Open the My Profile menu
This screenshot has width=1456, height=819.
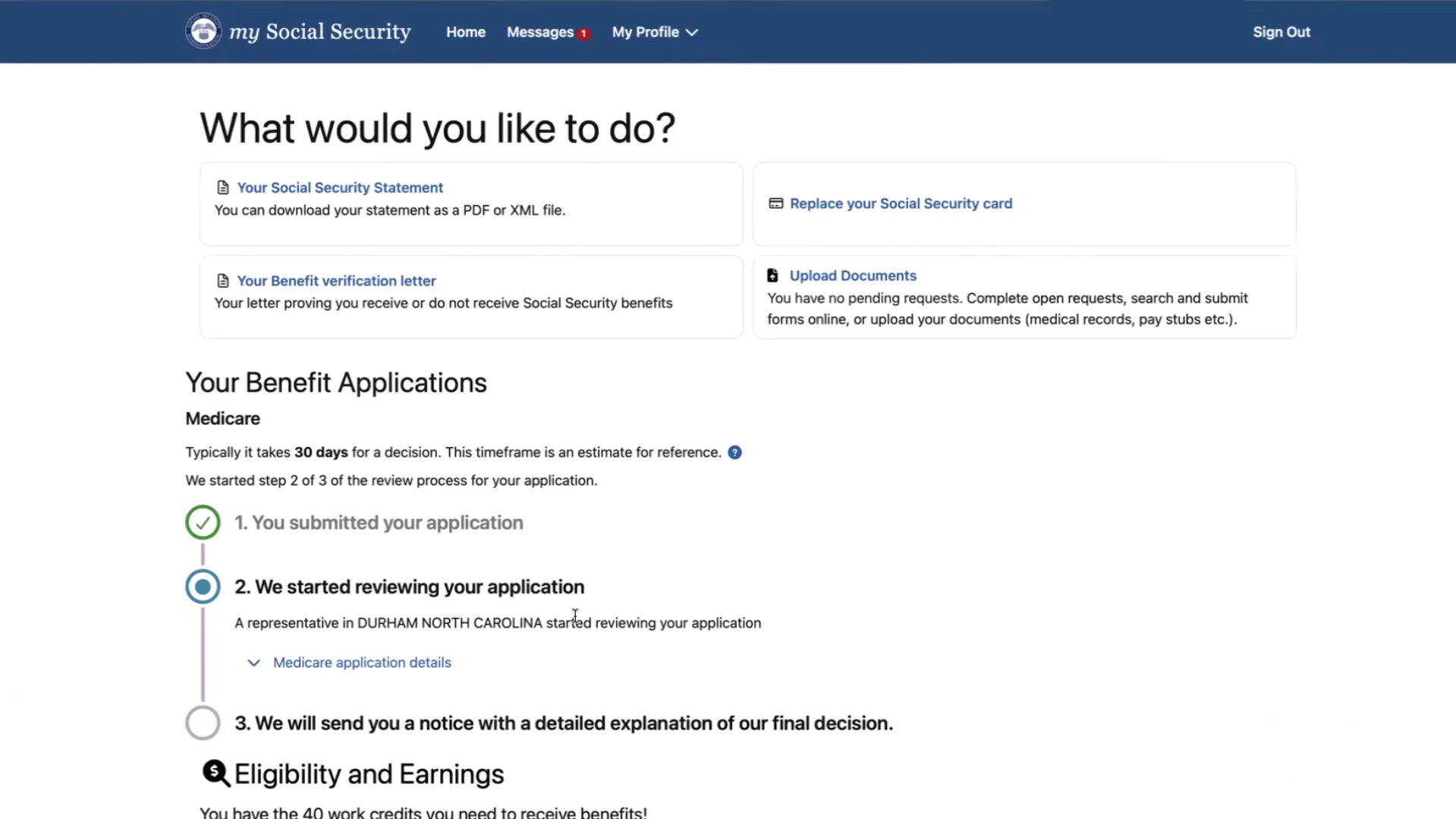tap(655, 32)
